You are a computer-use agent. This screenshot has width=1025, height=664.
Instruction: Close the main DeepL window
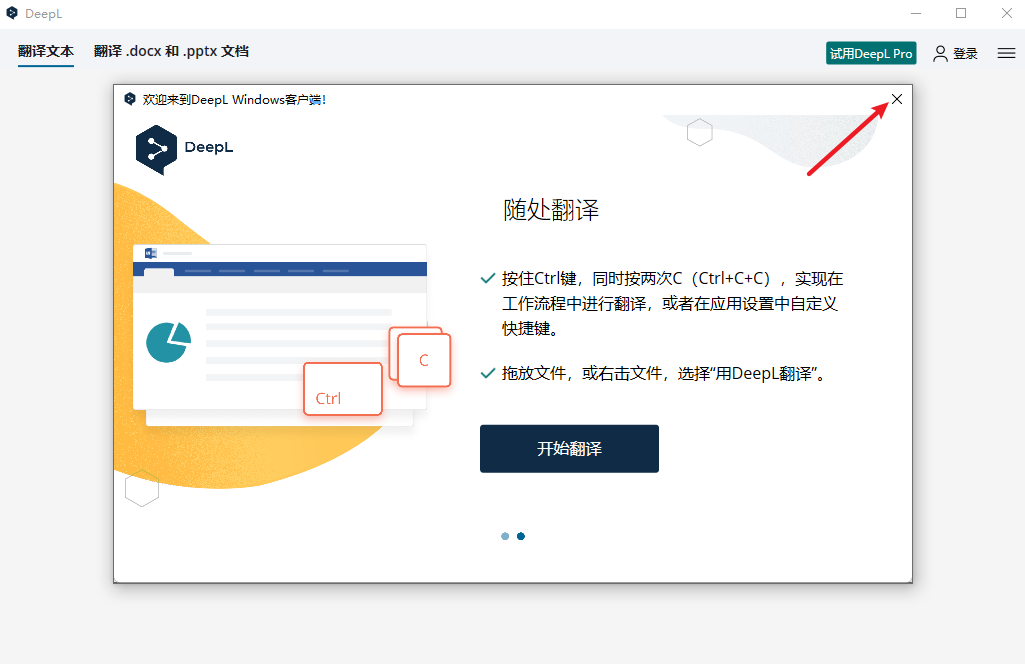[1007, 13]
